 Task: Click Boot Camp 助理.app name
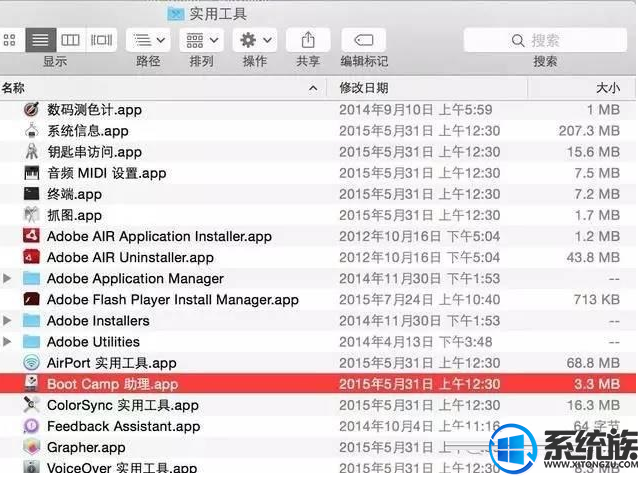pos(113,384)
